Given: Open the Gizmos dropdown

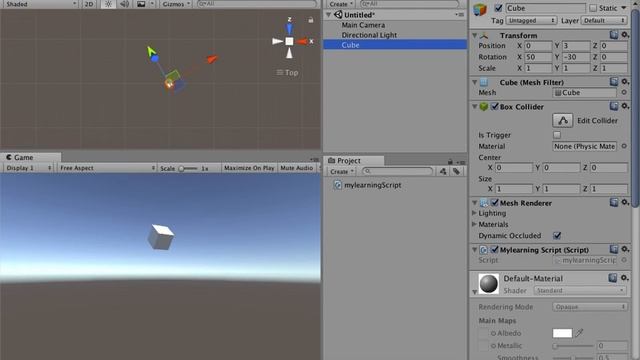Looking at the screenshot, I should click(x=176, y=4).
